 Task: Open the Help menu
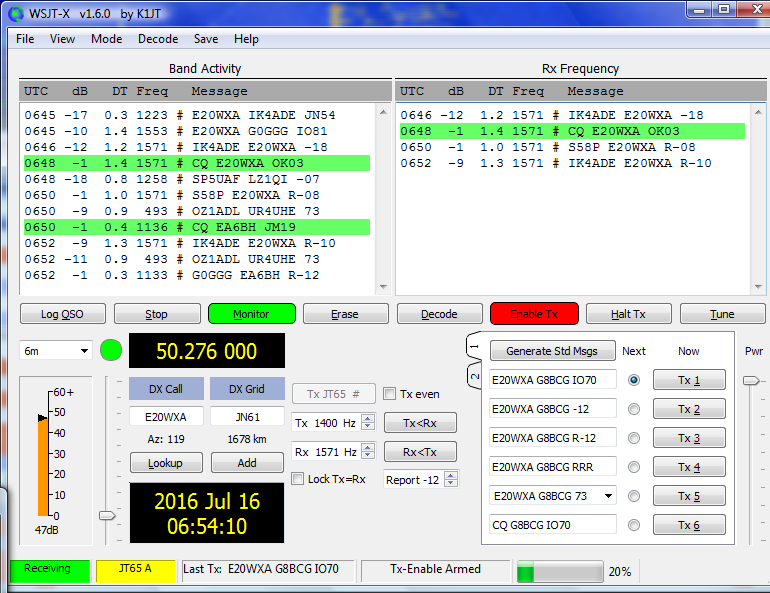[x=246, y=39]
